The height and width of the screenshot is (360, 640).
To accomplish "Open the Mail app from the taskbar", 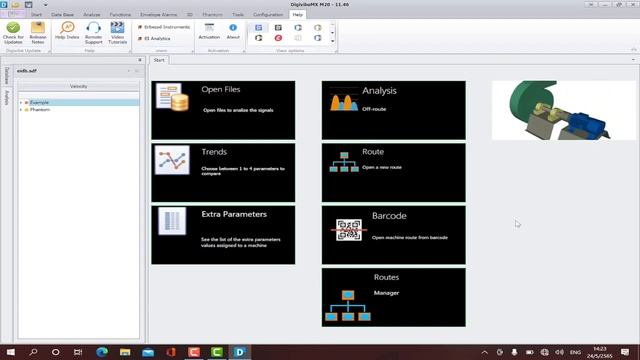I will [x=148, y=352].
